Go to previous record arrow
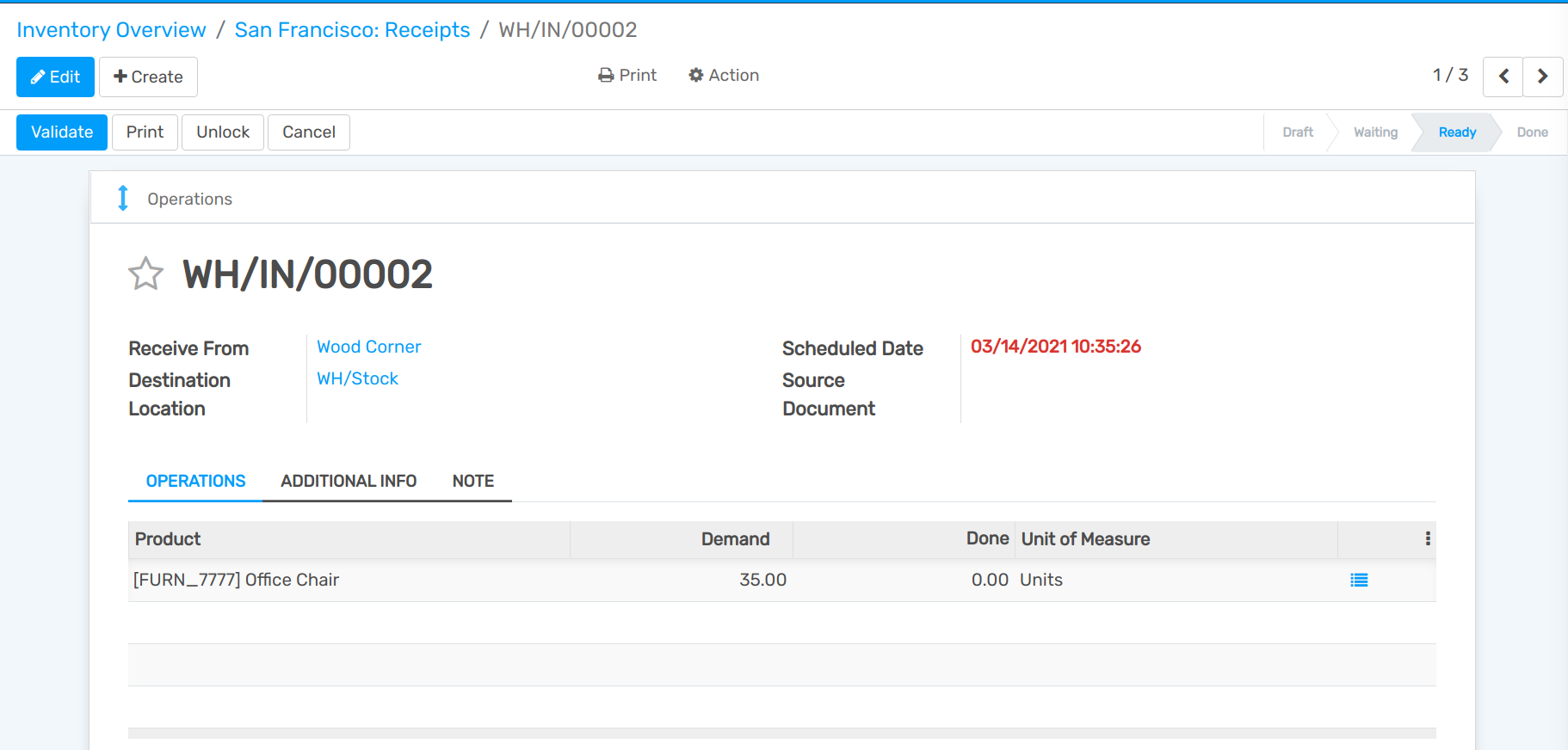This screenshot has width=1568, height=750. 1503,77
